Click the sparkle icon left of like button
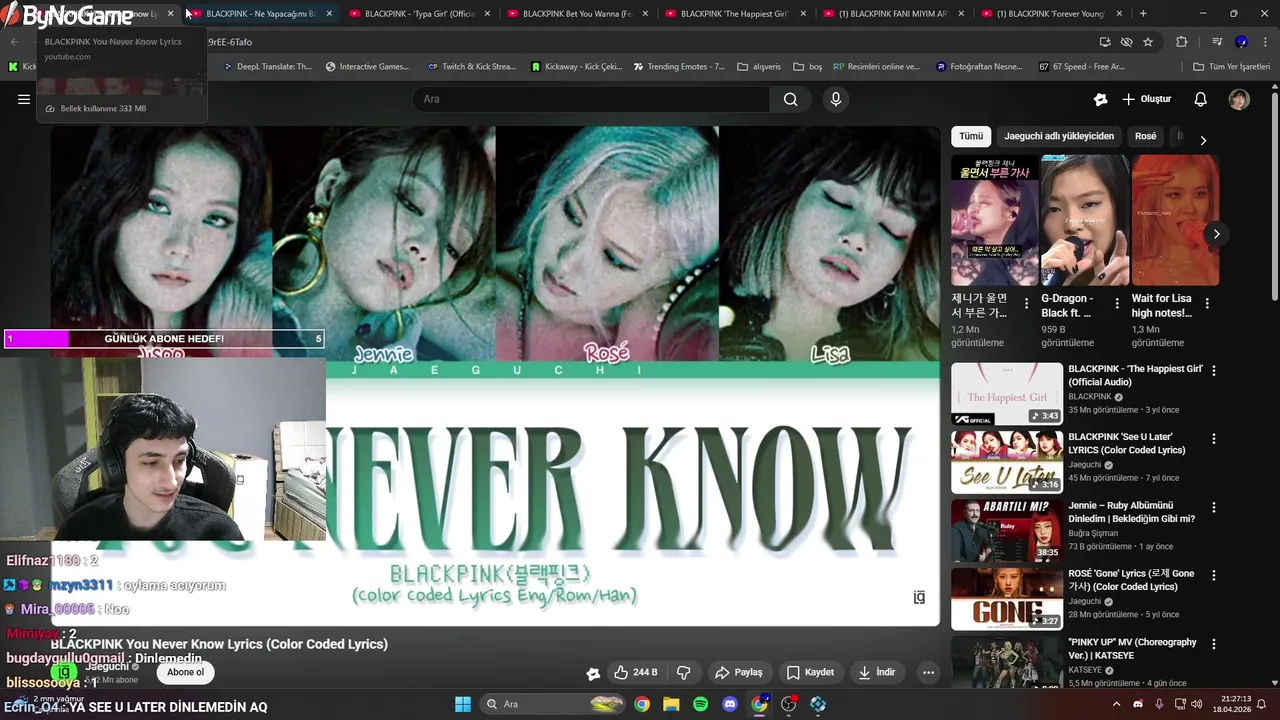This screenshot has width=1280, height=720. [x=593, y=673]
